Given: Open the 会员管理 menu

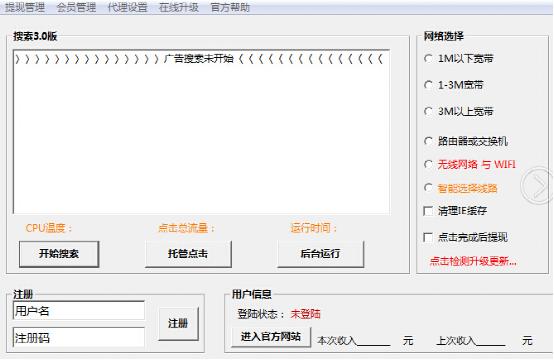Looking at the screenshot, I should click(76, 7).
